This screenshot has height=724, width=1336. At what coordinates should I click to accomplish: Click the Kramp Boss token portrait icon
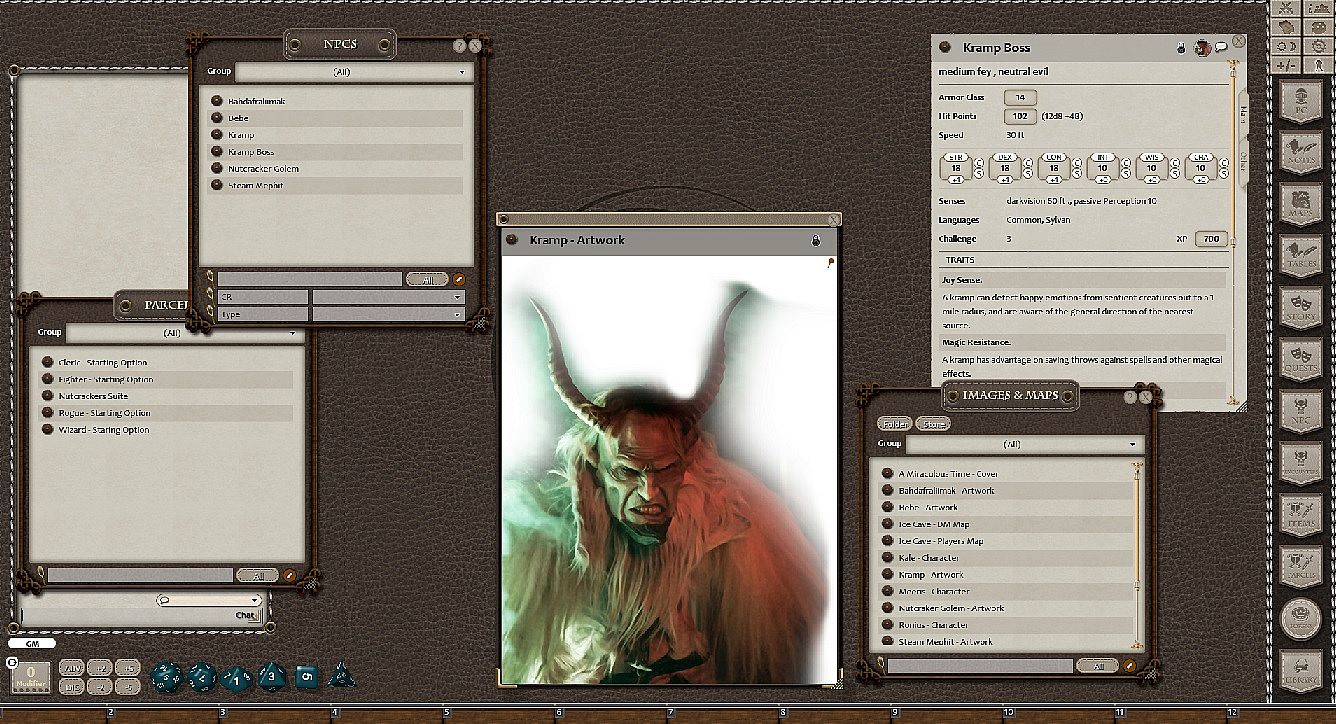1201,48
